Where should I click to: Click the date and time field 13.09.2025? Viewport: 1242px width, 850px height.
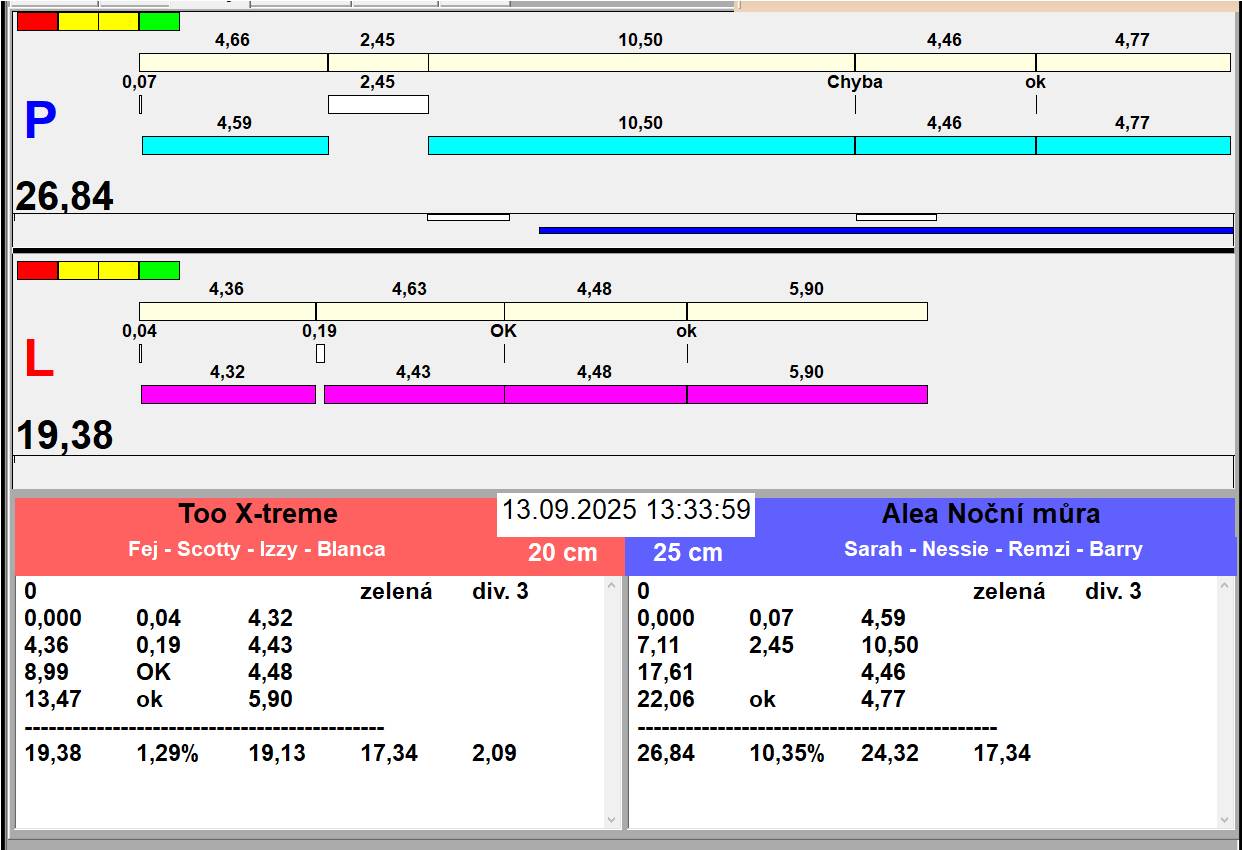point(626,510)
